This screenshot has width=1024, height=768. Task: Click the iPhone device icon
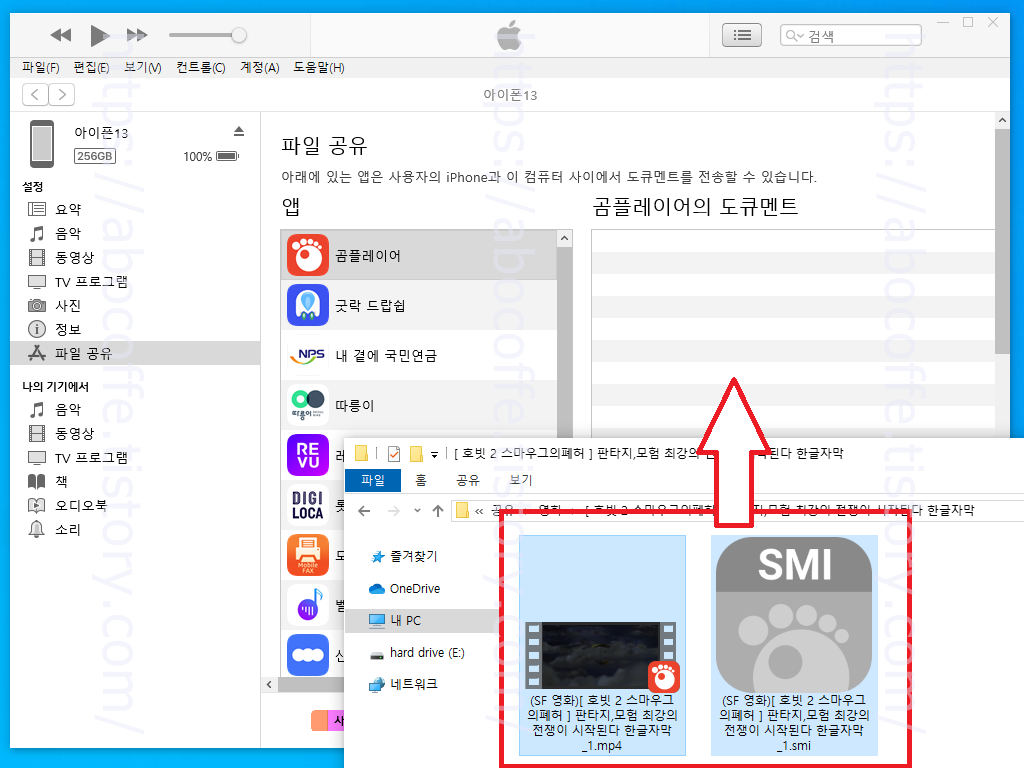42,144
